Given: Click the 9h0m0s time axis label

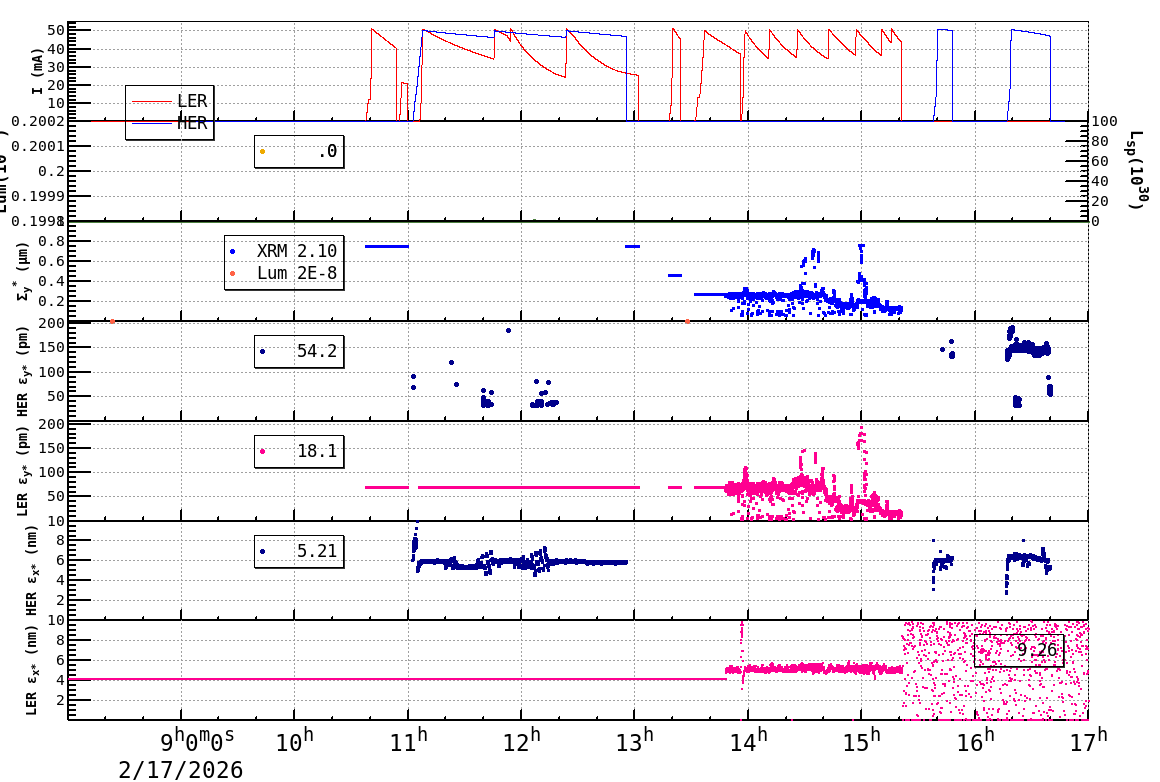Looking at the screenshot, I should [x=198, y=739].
